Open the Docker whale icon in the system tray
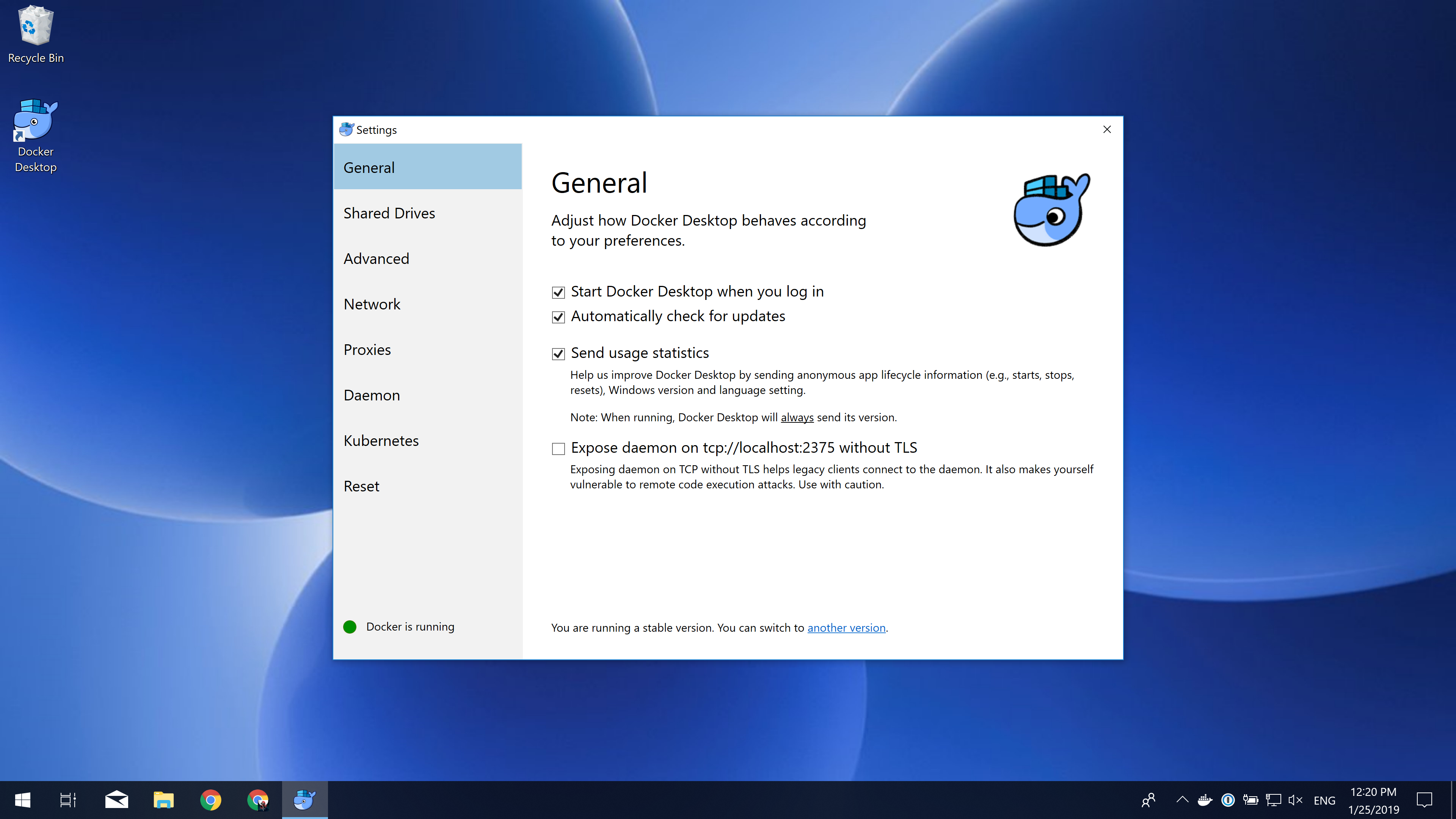The image size is (1456, 819). click(x=1205, y=800)
